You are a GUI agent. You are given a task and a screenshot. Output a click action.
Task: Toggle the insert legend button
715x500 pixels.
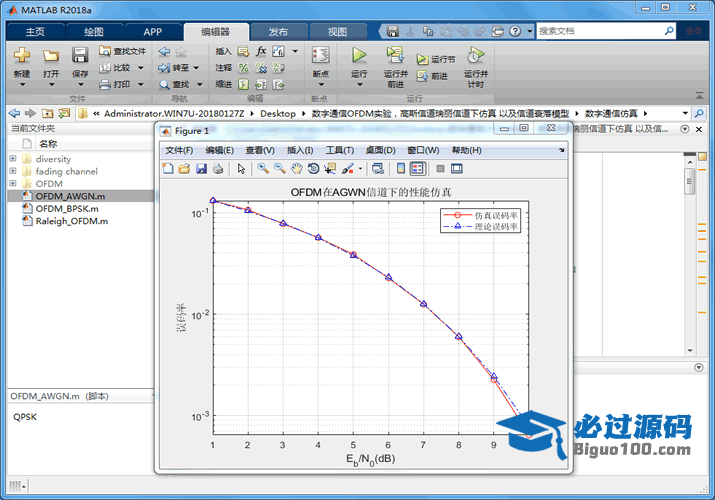pos(418,169)
